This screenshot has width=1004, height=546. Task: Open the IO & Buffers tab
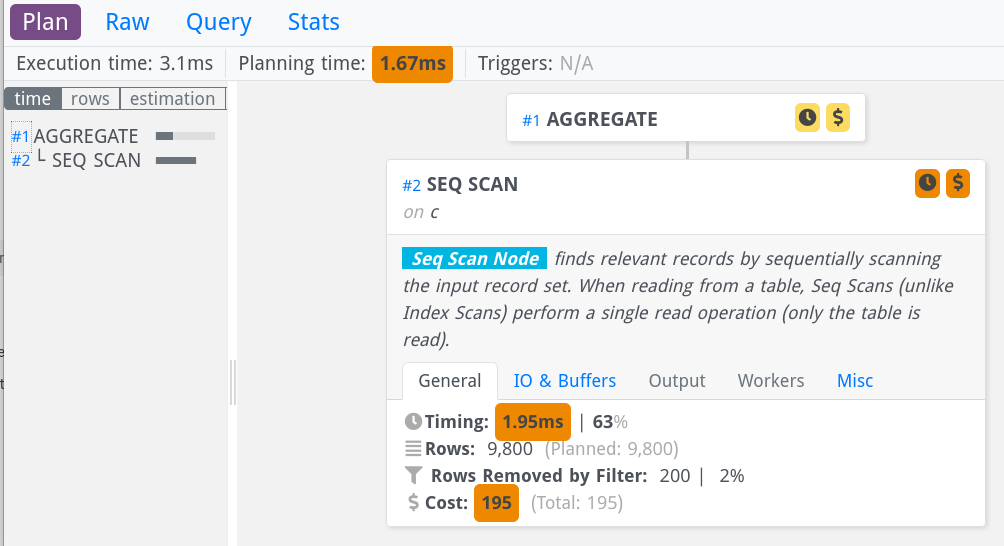pos(564,381)
